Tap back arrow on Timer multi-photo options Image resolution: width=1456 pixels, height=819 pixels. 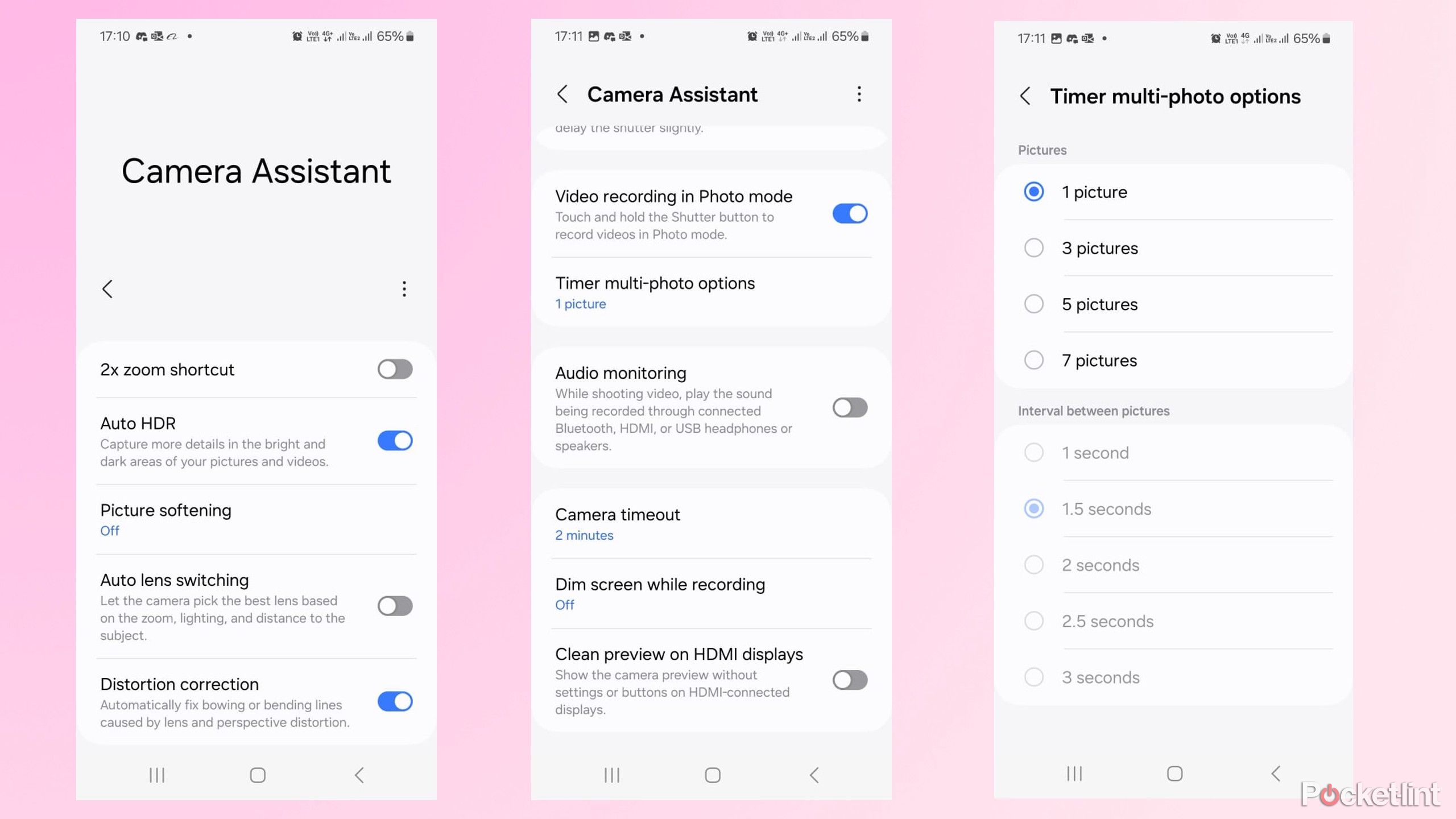coord(1026,95)
